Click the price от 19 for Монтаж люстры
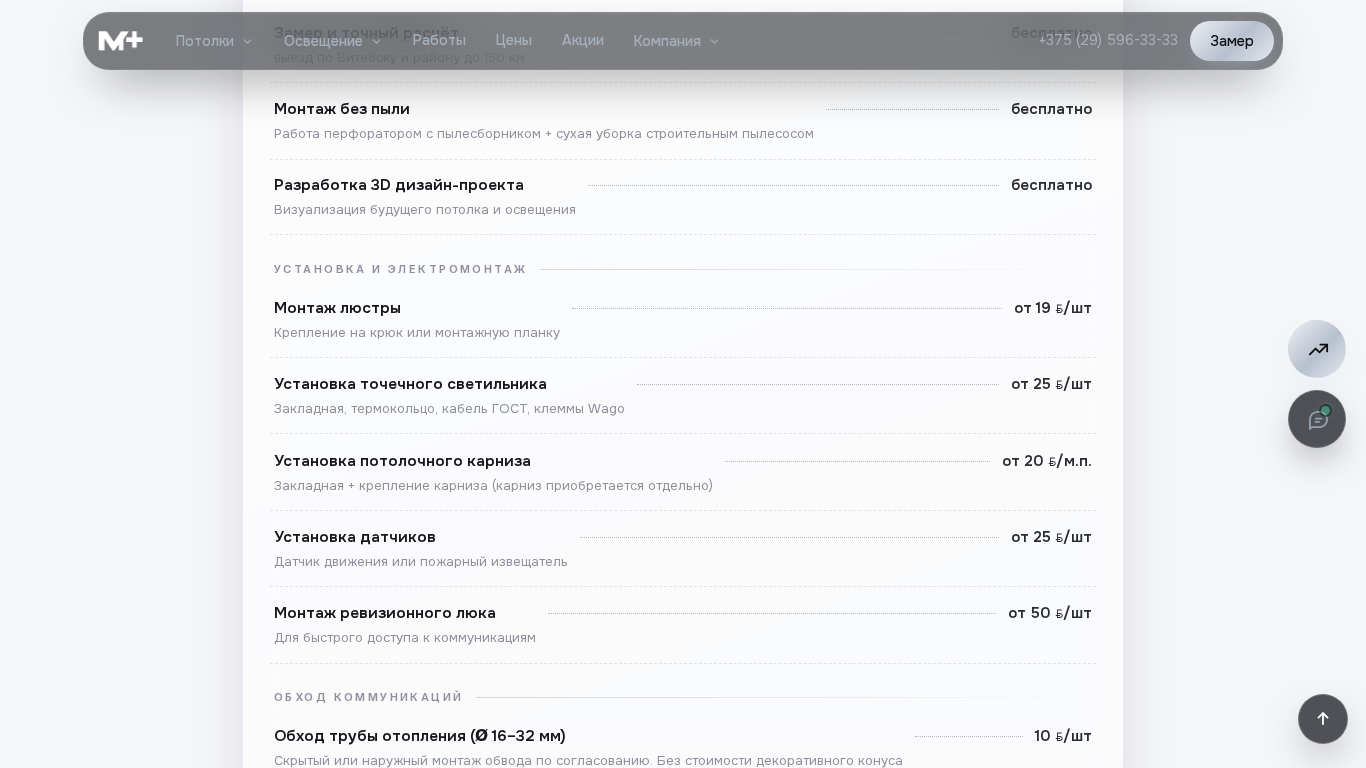Screen dimensions: 1366x768 pyautogui.click(x=1053, y=308)
